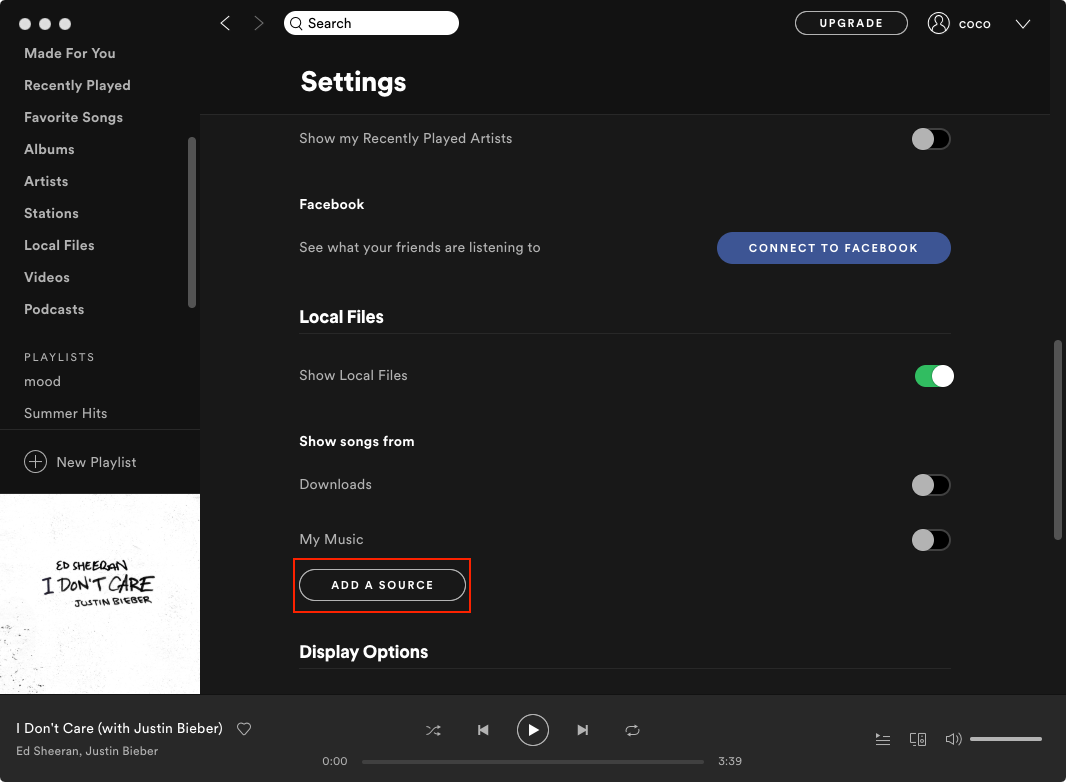
Task: Click the sidebar scrollbar
Action: [x=192, y=222]
